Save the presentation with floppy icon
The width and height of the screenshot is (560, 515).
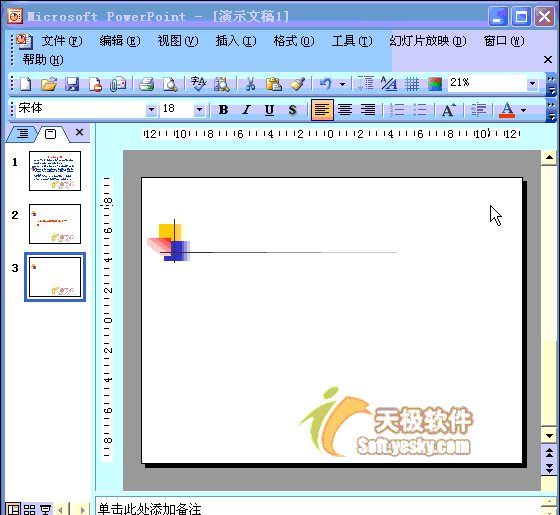[x=72, y=84]
